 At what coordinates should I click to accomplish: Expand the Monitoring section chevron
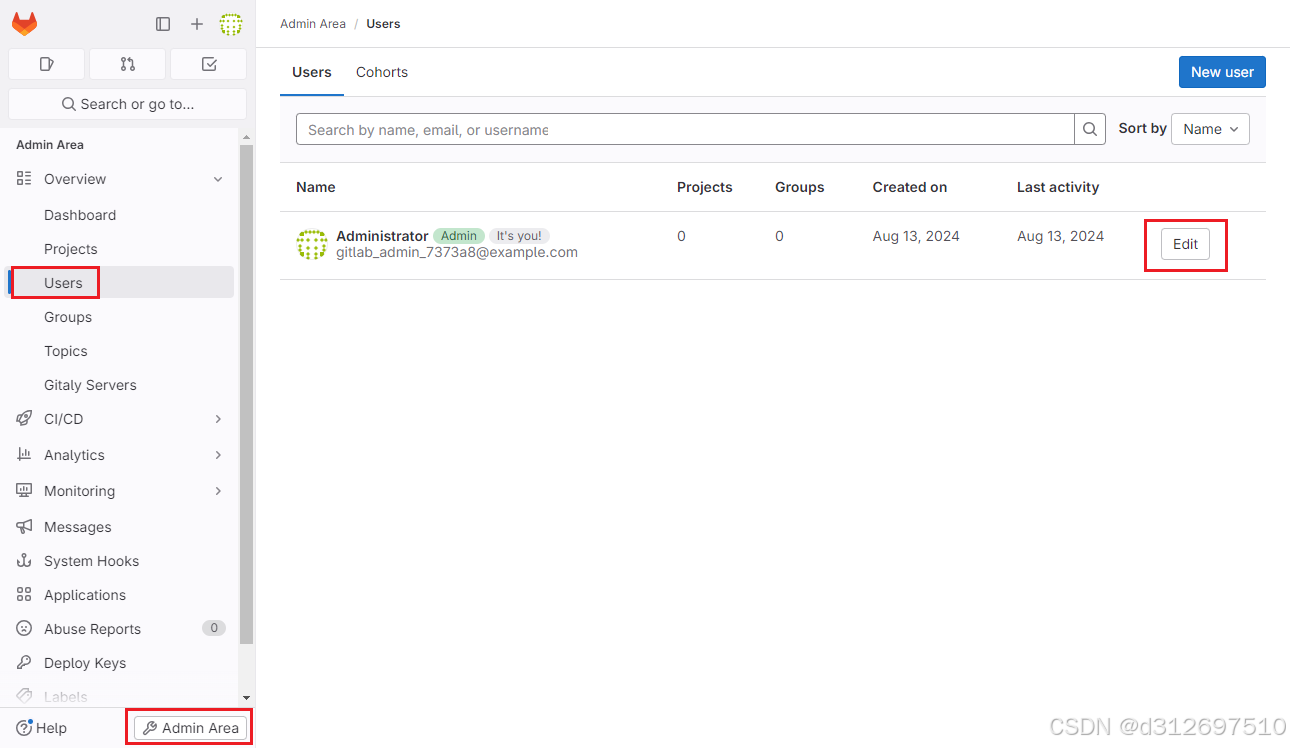[x=218, y=491]
